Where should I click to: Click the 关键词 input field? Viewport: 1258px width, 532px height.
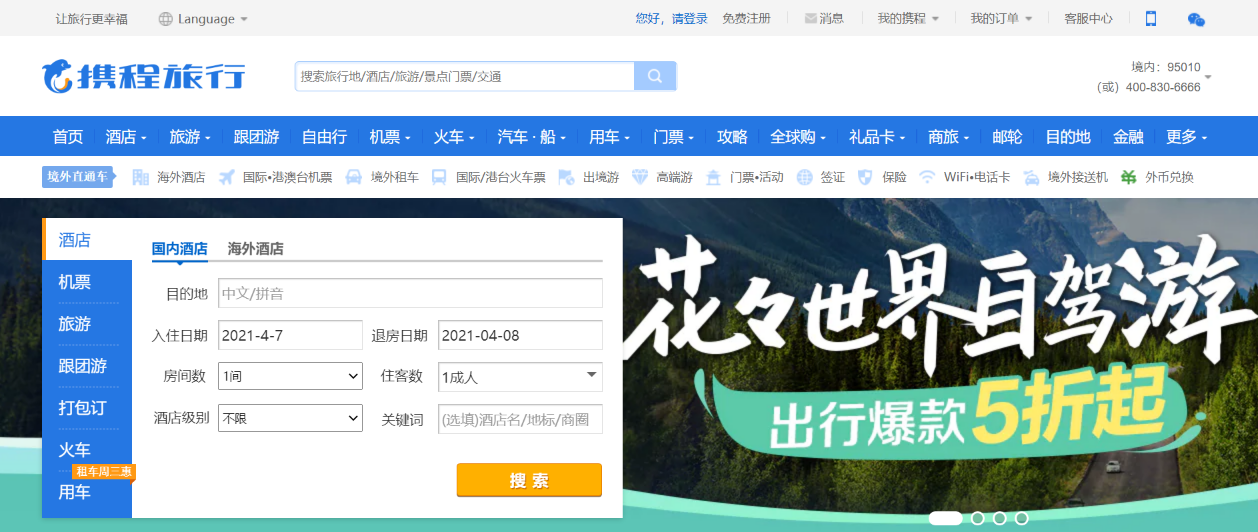[x=520, y=419]
